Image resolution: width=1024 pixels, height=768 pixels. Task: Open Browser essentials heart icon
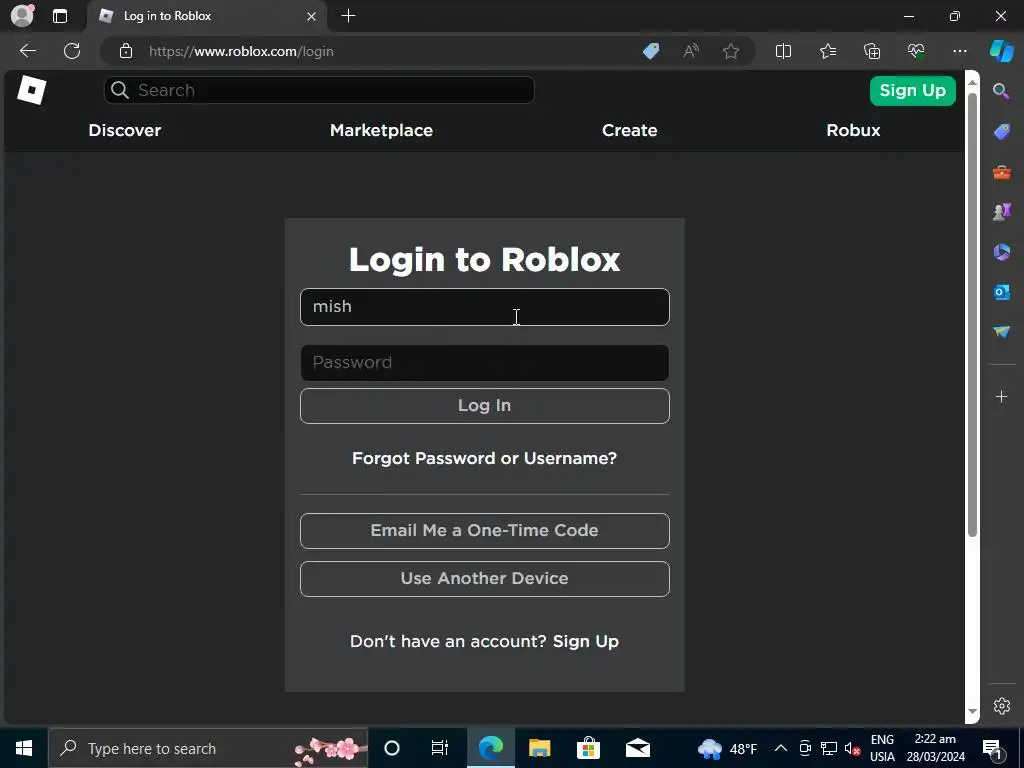[916, 51]
